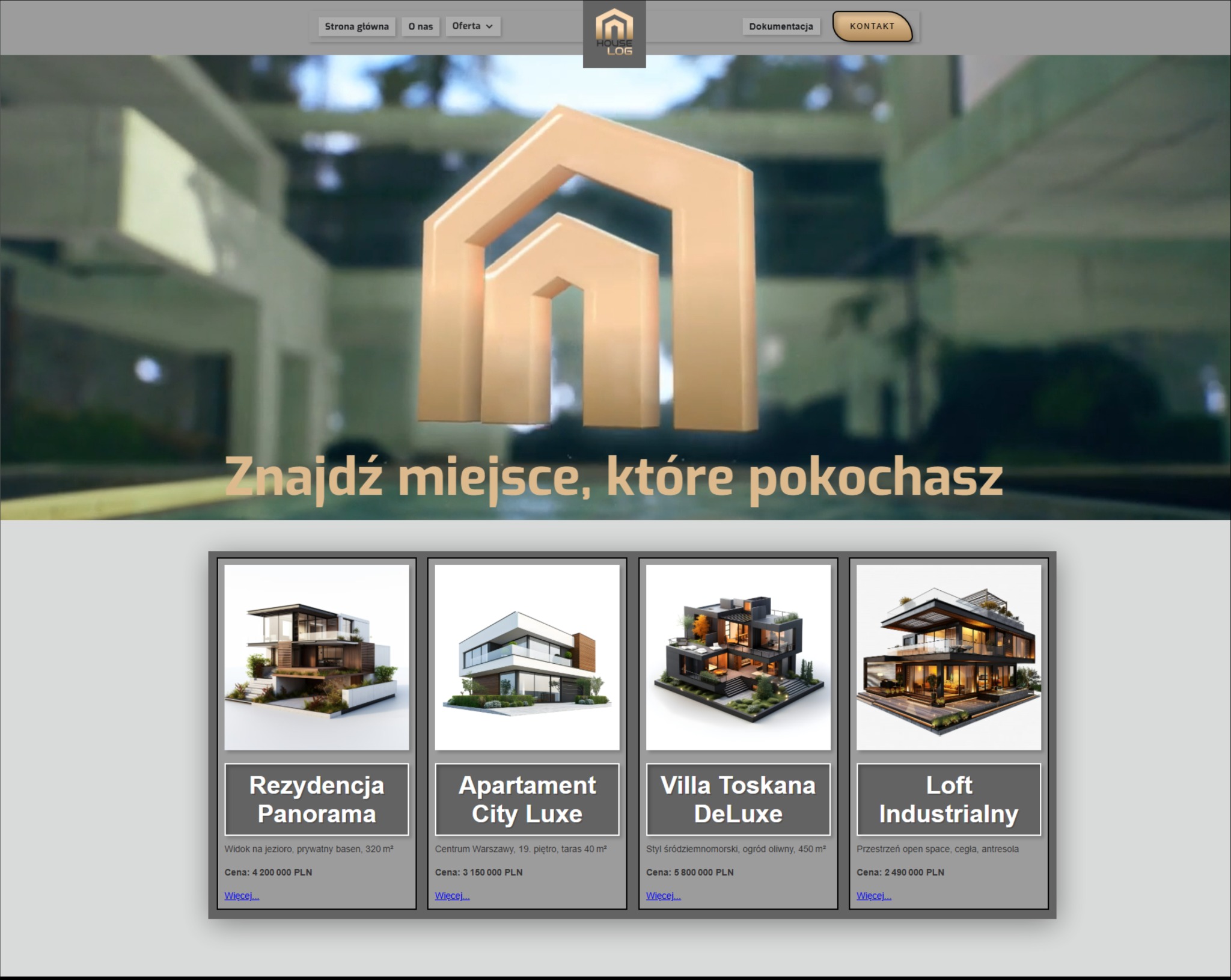This screenshot has width=1231, height=980.
Task: Click the Loft Industrialny title banner
Action: tap(948, 799)
